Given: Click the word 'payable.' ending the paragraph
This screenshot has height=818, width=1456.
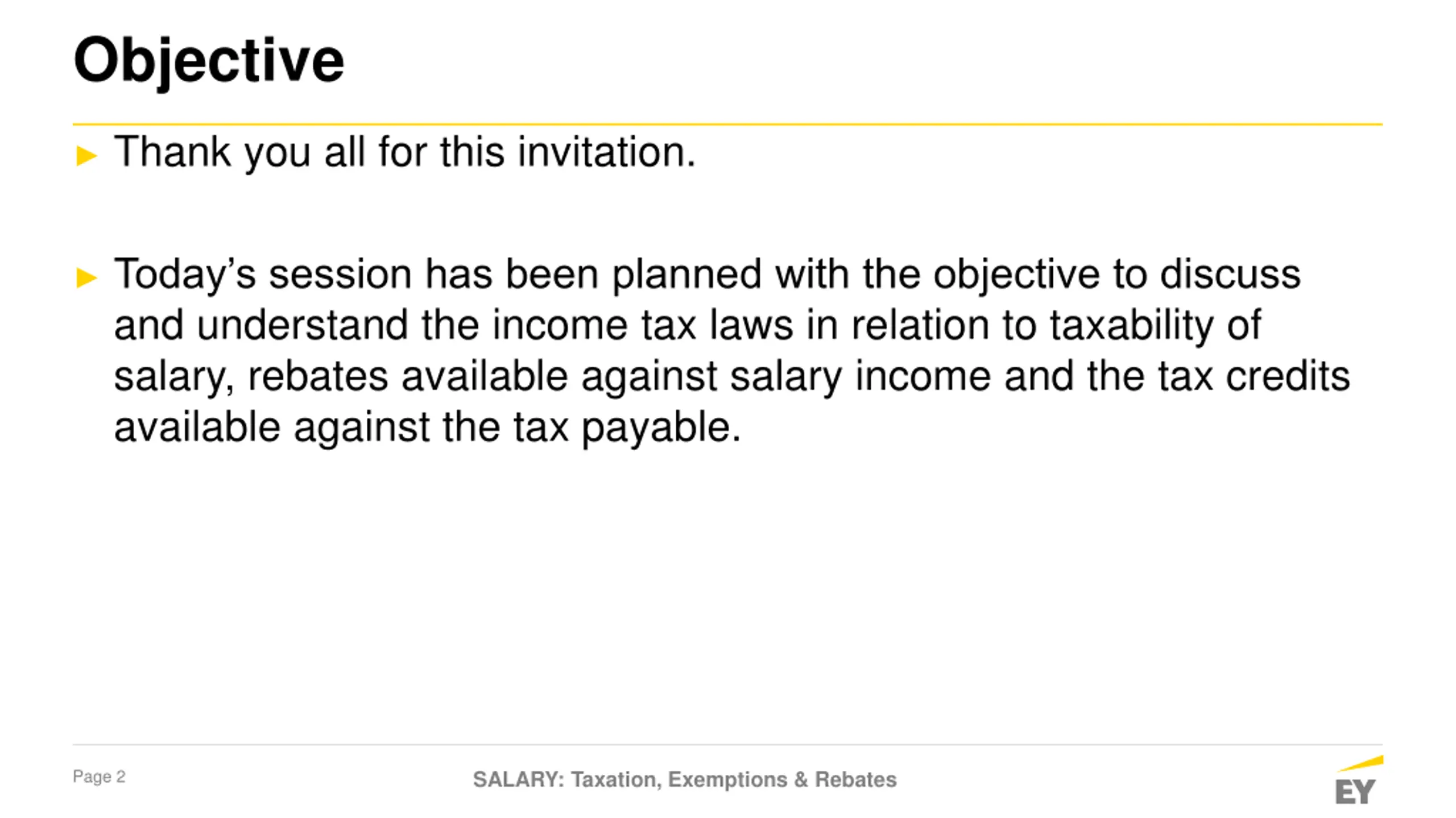Looking at the screenshot, I should pyautogui.click(x=661, y=428).
